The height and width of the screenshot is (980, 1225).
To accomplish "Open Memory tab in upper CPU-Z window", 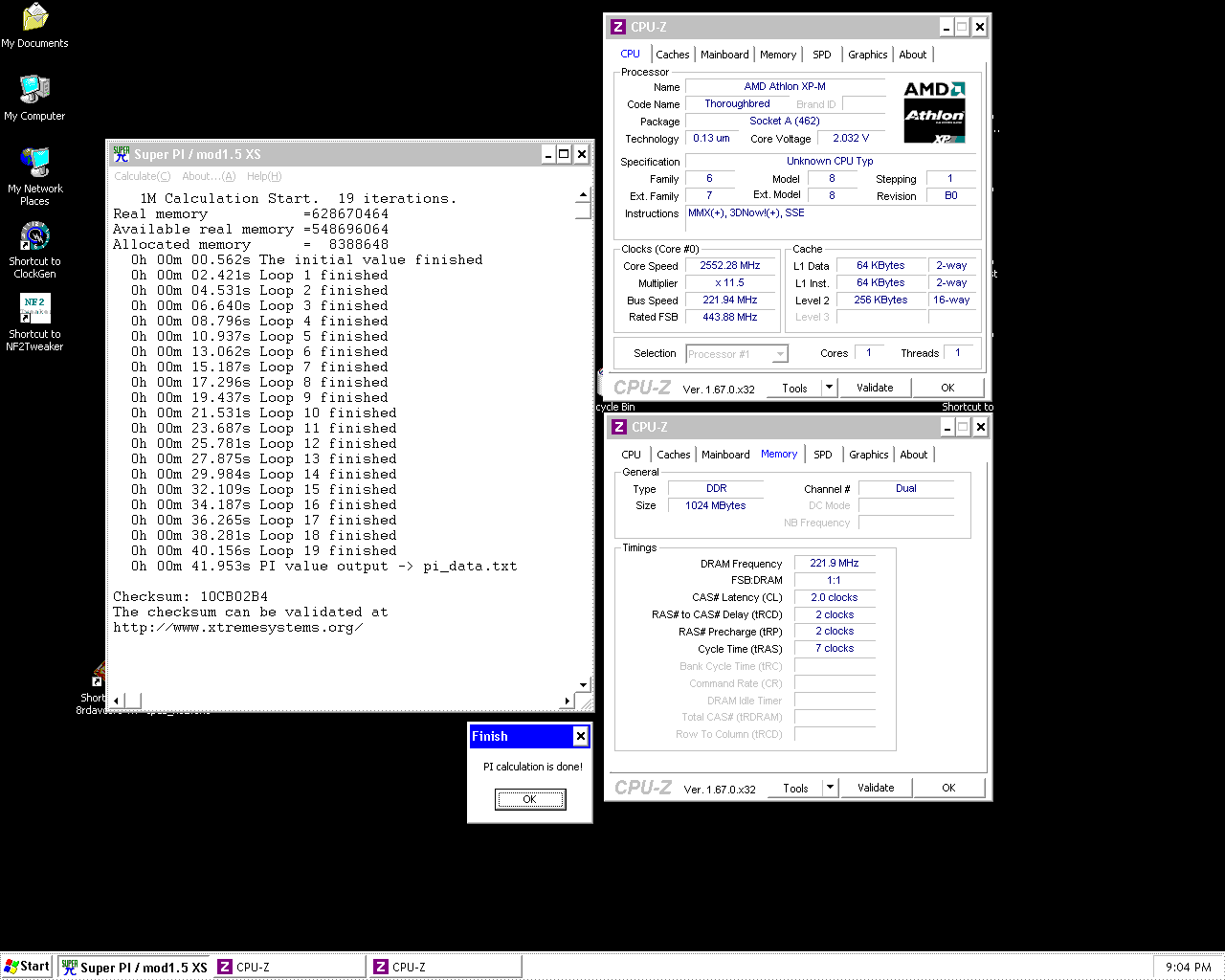I will coord(778,55).
